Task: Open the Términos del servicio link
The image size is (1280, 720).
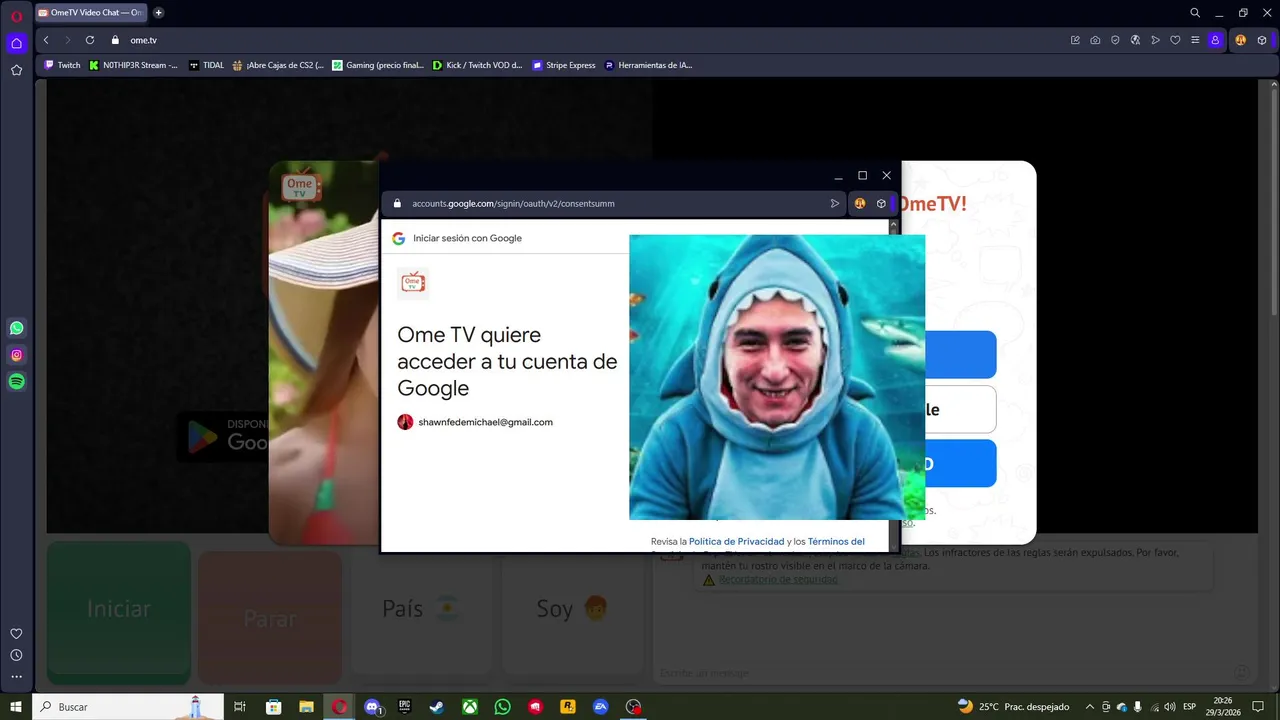Action: (x=836, y=541)
